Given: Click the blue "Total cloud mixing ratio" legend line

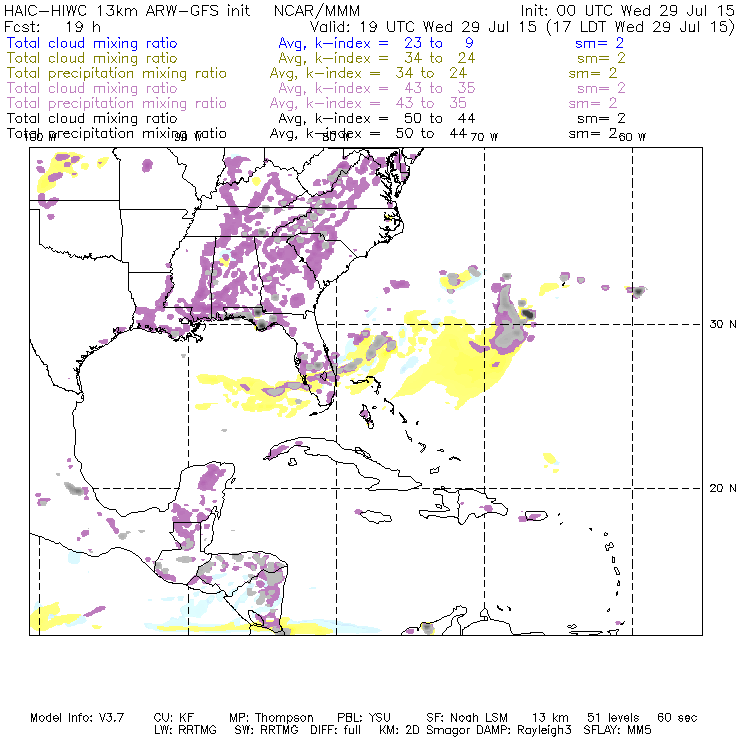Looking at the screenshot, I should [x=92, y=43].
